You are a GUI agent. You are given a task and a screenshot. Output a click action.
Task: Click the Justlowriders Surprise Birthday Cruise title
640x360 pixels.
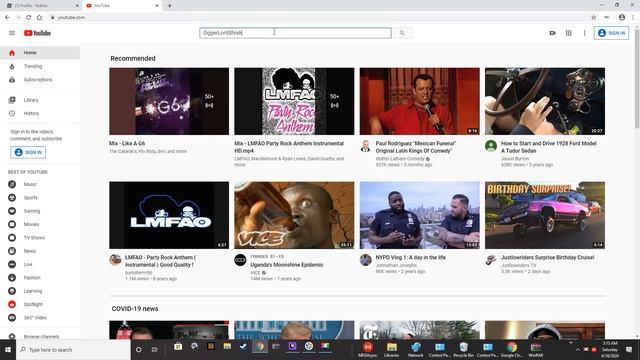pyautogui.click(x=548, y=258)
